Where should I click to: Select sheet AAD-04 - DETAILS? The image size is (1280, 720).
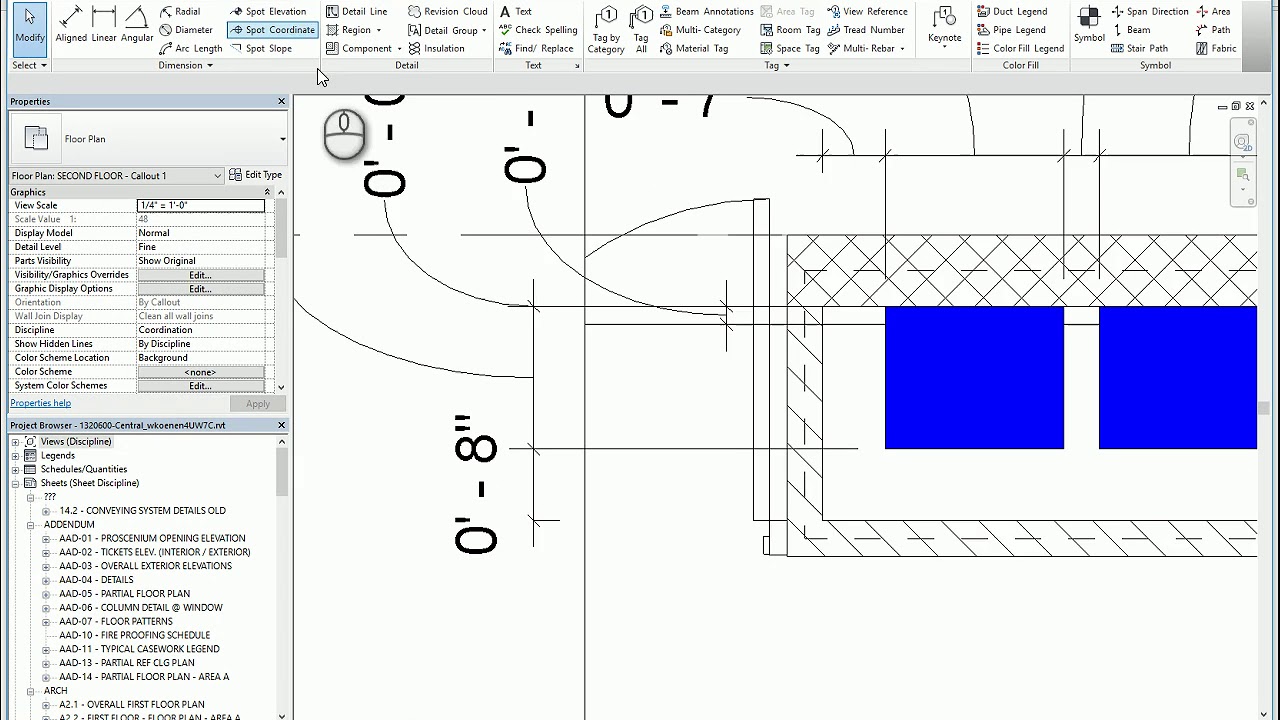click(x=96, y=580)
